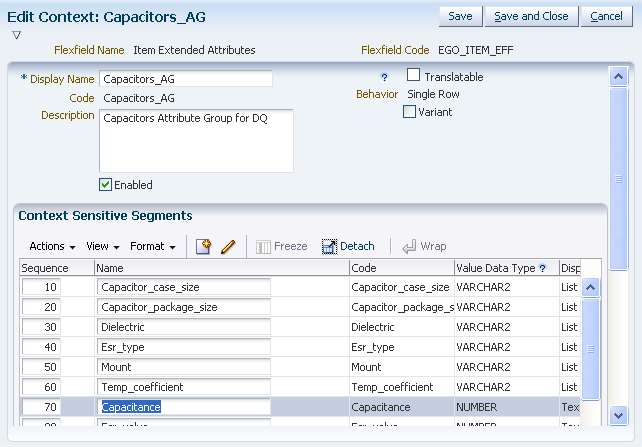This screenshot has height=447, width=642.
Task: Click the Temp_coefficient name field
Action: (184, 387)
